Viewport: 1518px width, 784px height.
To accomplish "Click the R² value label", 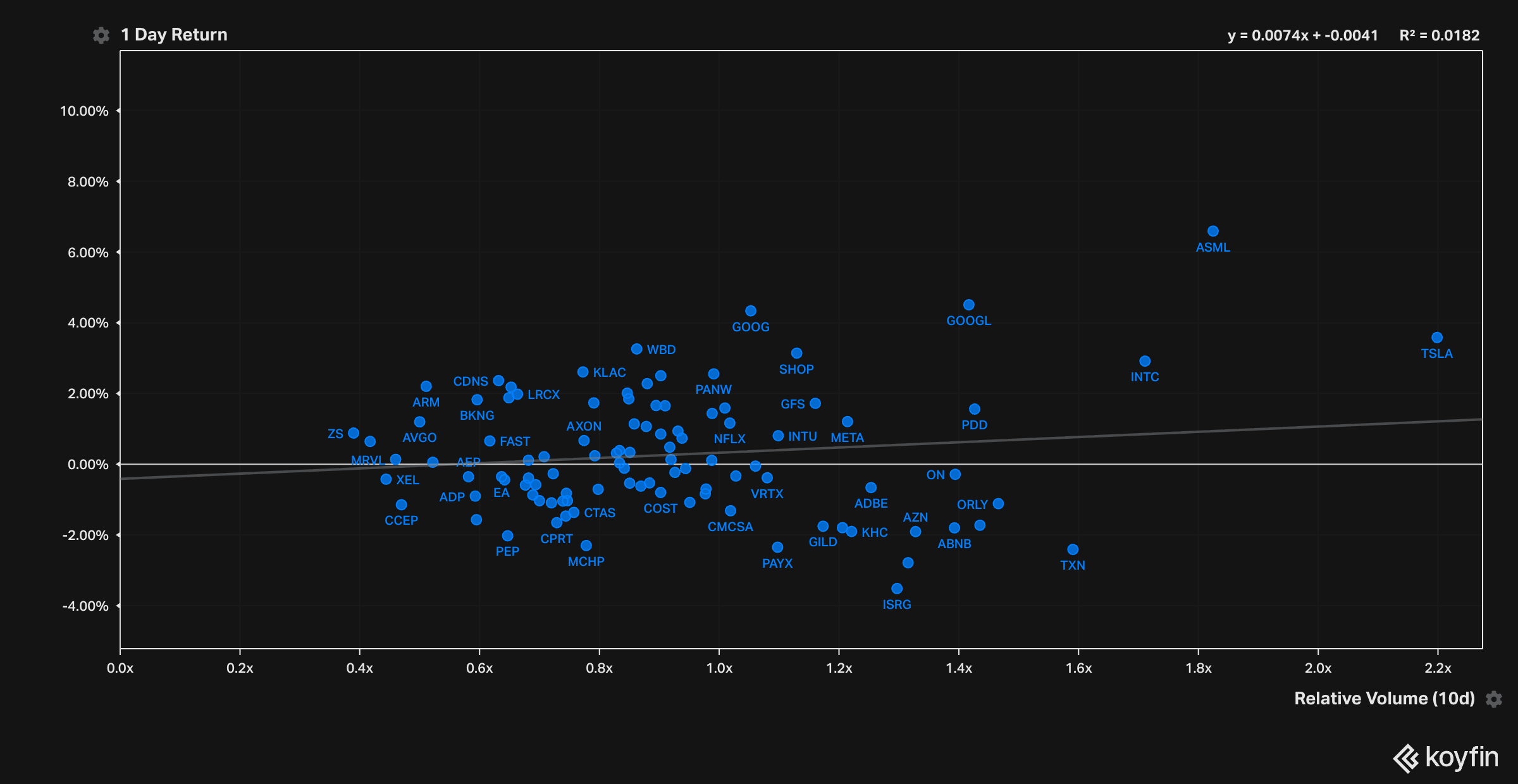I will pyautogui.click(x=1439, y=35).
